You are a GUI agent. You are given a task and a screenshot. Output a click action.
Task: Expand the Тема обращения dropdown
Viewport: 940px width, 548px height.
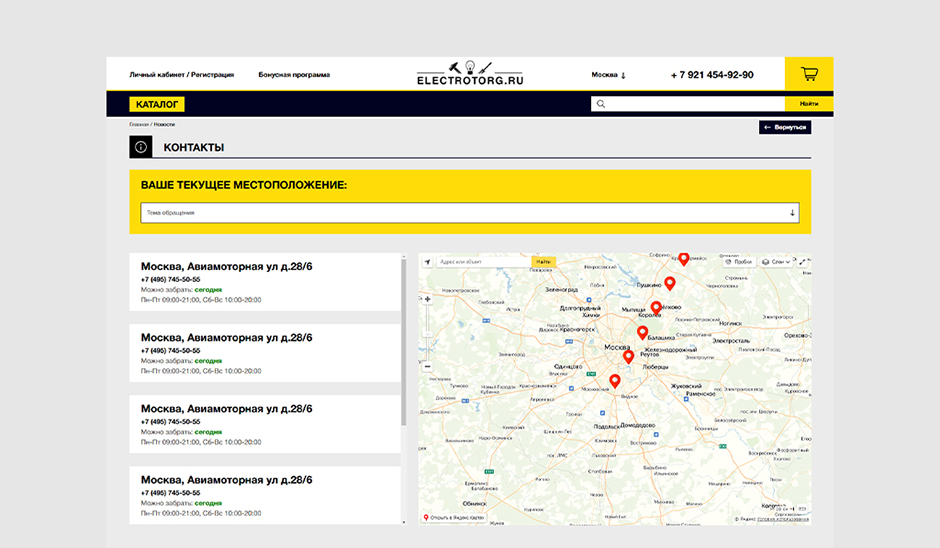[470, 213]
